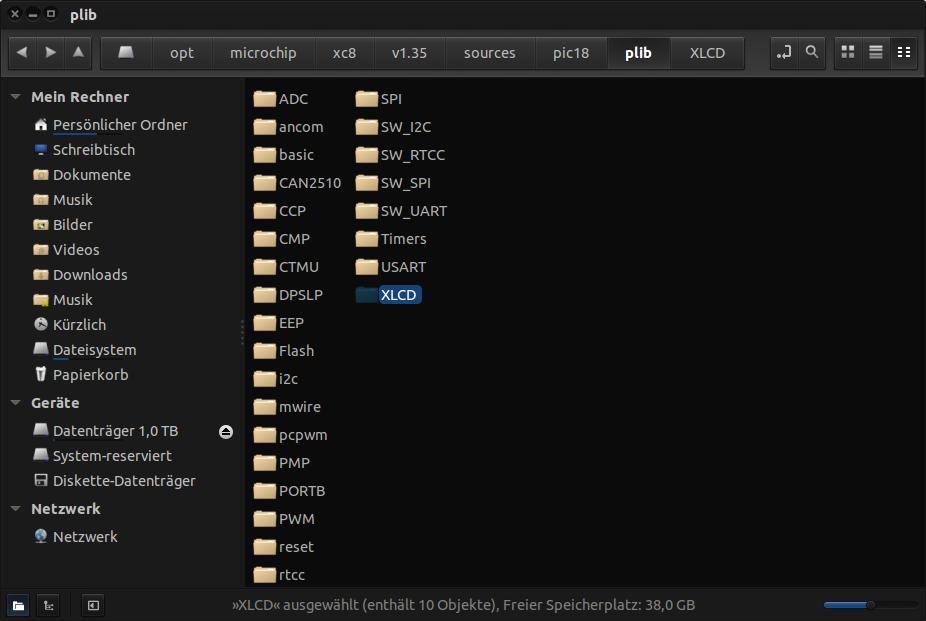
Task: Select the CMP folder icon
Action: click(x=265, y=239)
